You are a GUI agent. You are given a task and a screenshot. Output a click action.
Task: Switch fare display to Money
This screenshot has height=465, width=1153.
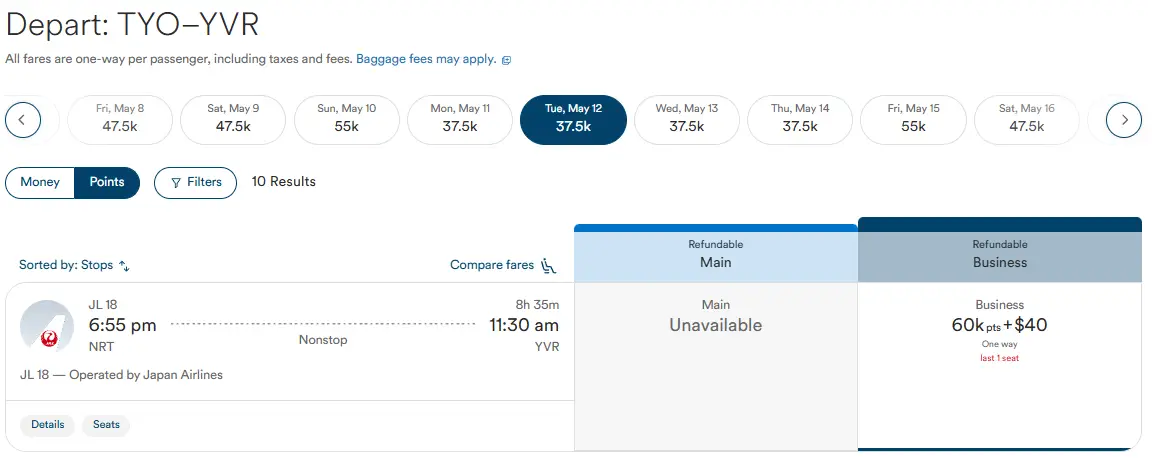click(x=40, y=183)
